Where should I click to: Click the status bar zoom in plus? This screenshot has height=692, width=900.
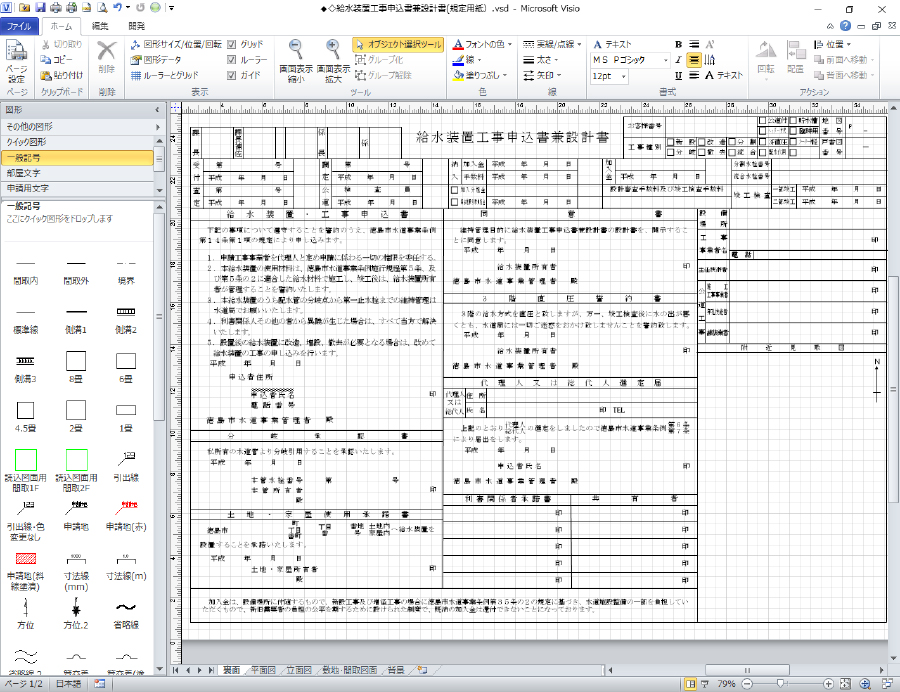point(828,684)
